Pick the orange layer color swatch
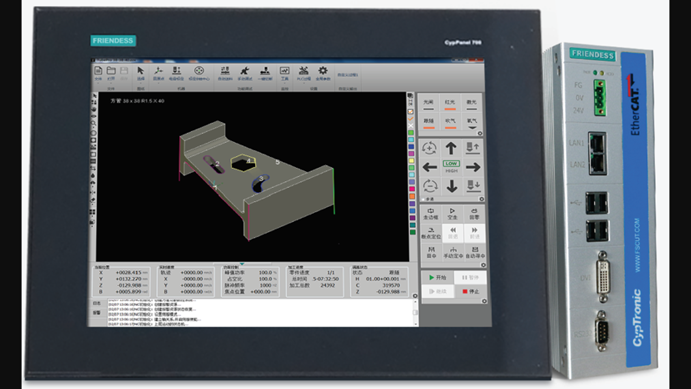The image size is (691, 389). tap(412, 196)
